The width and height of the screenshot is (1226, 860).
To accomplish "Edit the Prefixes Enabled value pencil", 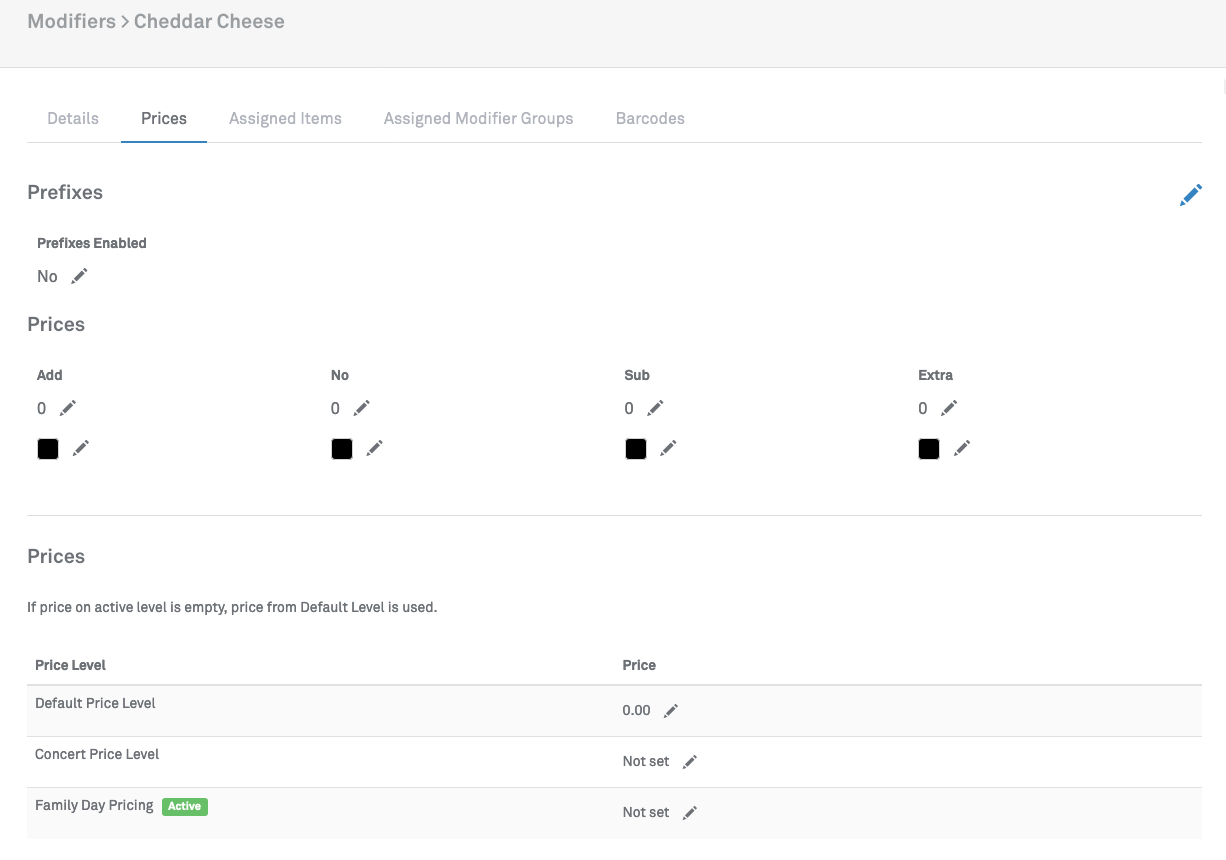I will coord(79,276).
